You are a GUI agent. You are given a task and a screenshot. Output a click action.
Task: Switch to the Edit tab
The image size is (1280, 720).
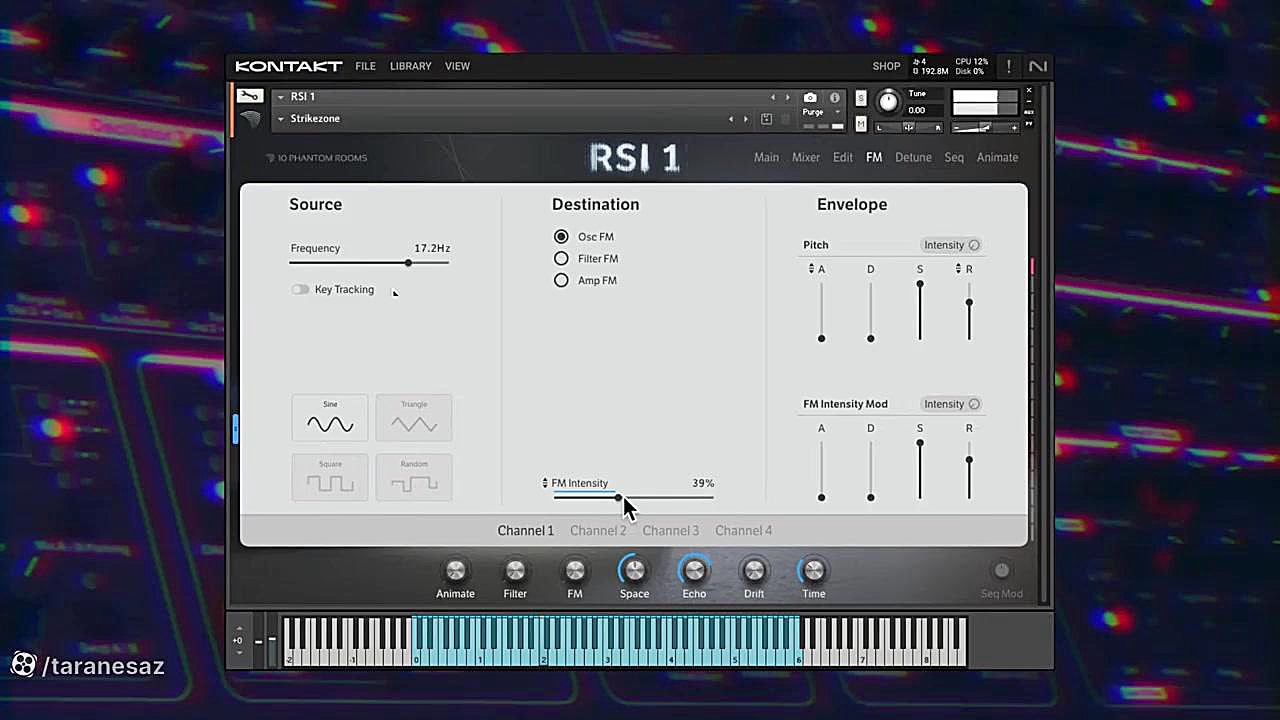click(843, 158)
